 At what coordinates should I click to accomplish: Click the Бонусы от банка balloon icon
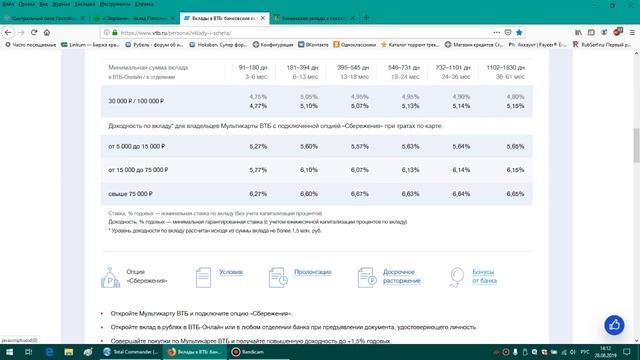click(457, 278)
